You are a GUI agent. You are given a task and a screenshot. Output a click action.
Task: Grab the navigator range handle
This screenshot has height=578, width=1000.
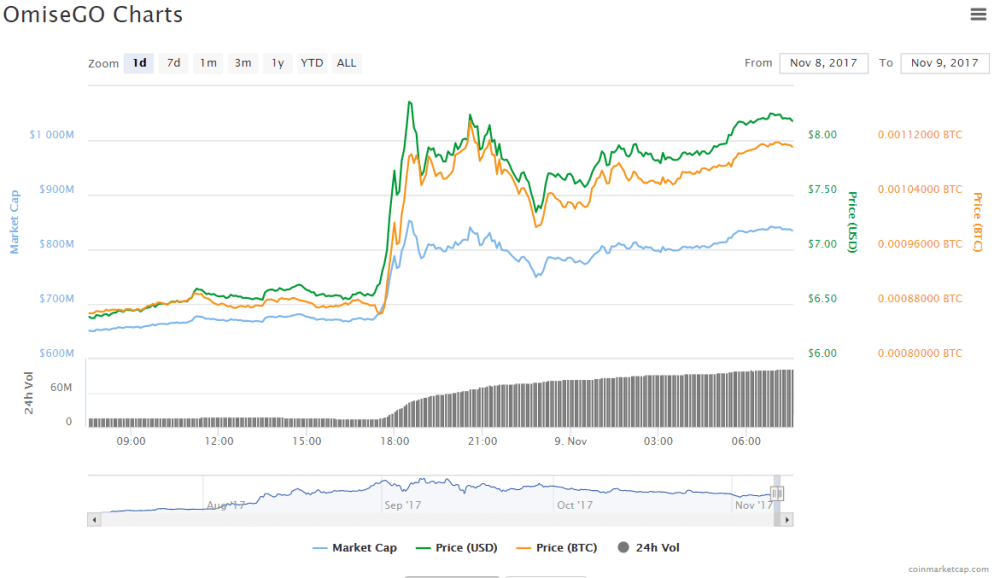pyautogui.click(x=777, y=493)
